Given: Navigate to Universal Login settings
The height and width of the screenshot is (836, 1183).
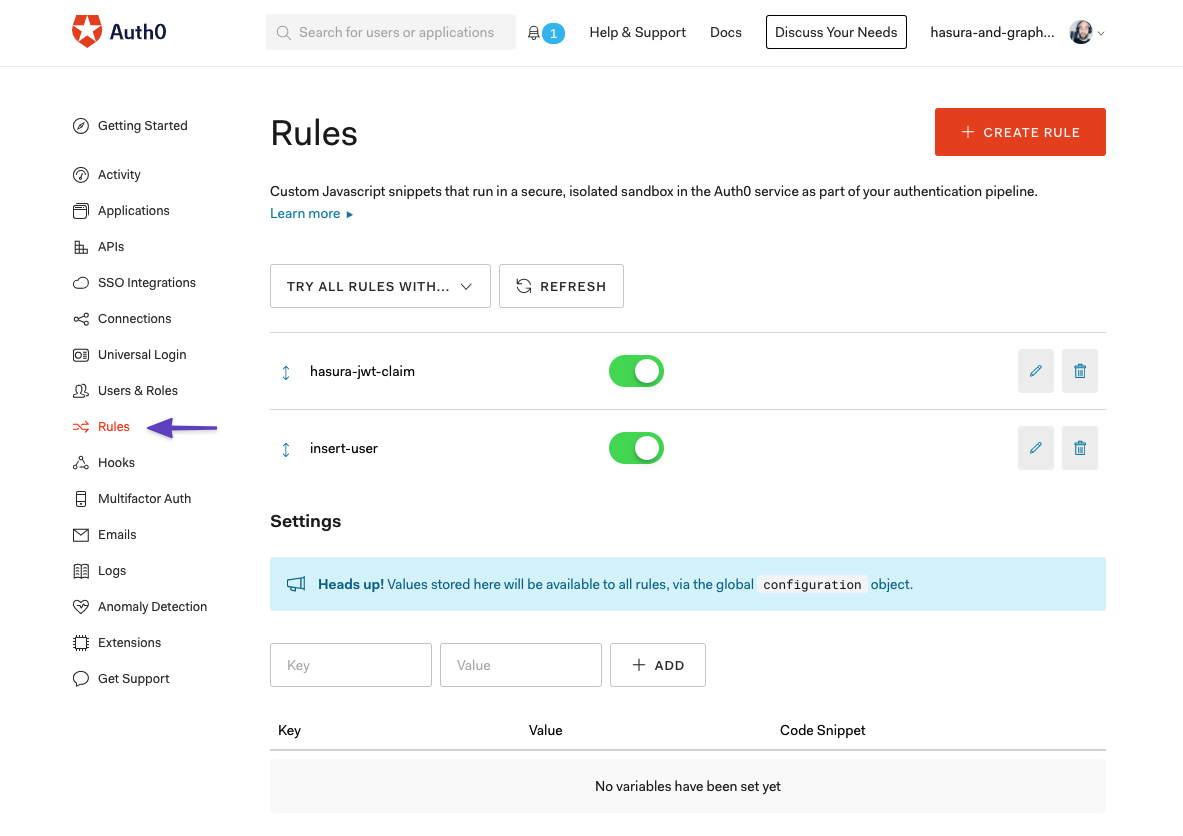Looking at the screenshot, I should click(x=141, y=354).
